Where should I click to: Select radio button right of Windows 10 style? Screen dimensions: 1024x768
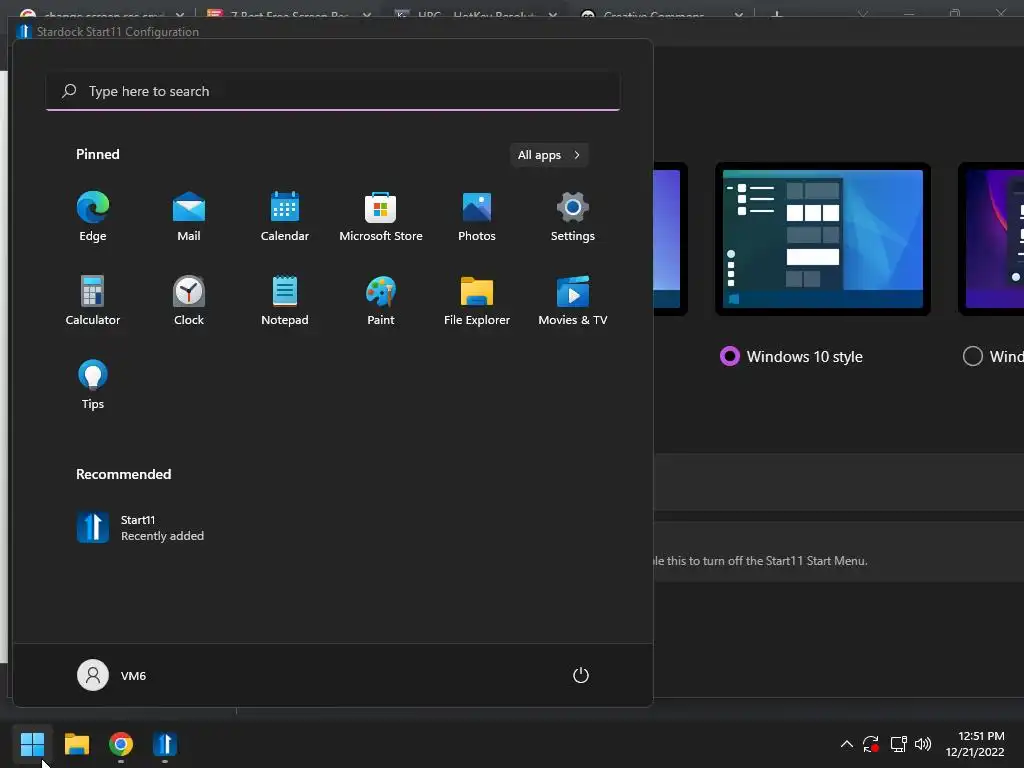(972, 357)
